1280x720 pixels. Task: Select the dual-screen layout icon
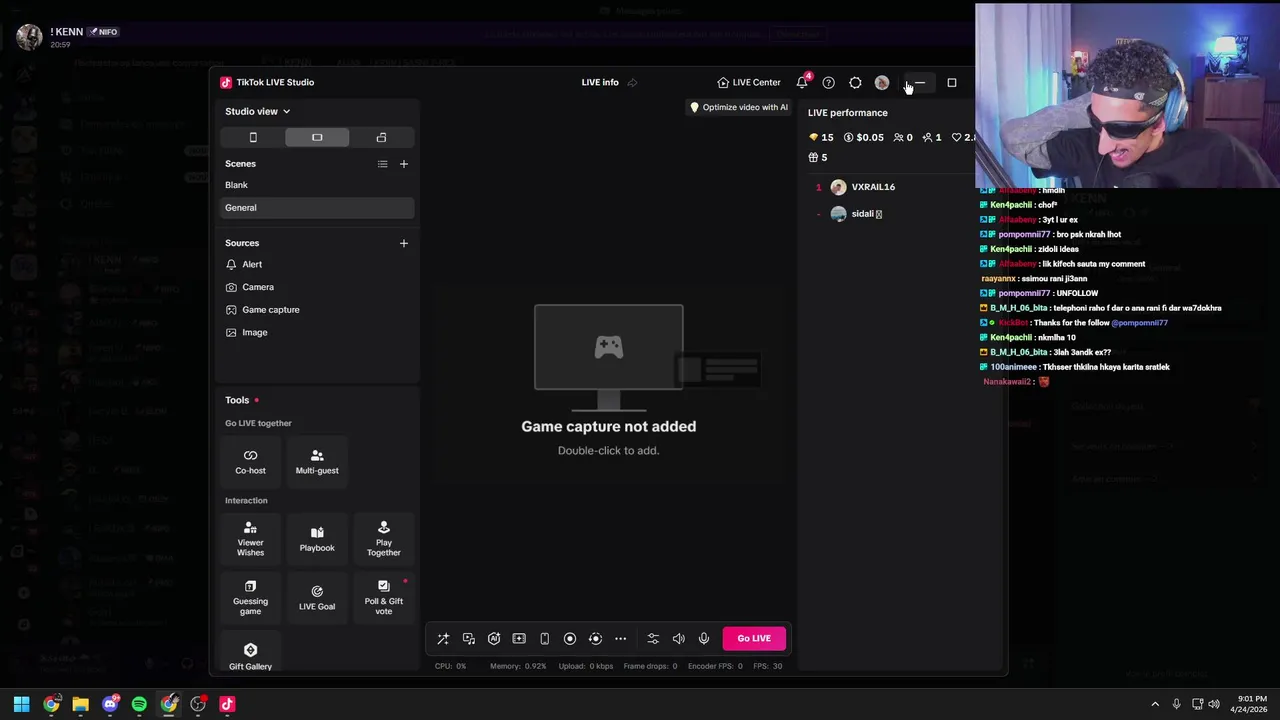(381, 137)
